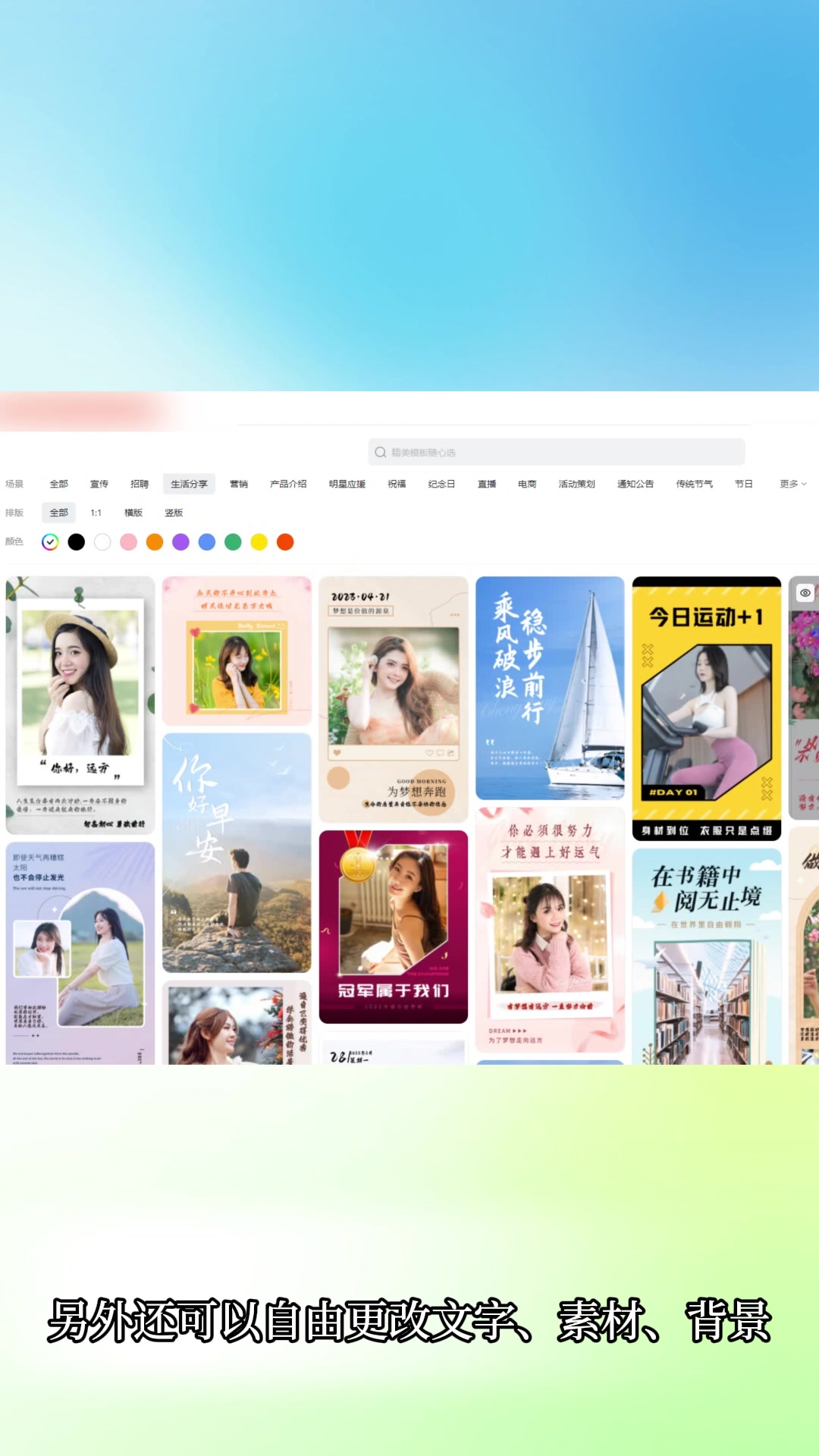The height and width of the screenshot is (1456, 819).
Task: Click the template search input field
Action: [x=557, y=452]
